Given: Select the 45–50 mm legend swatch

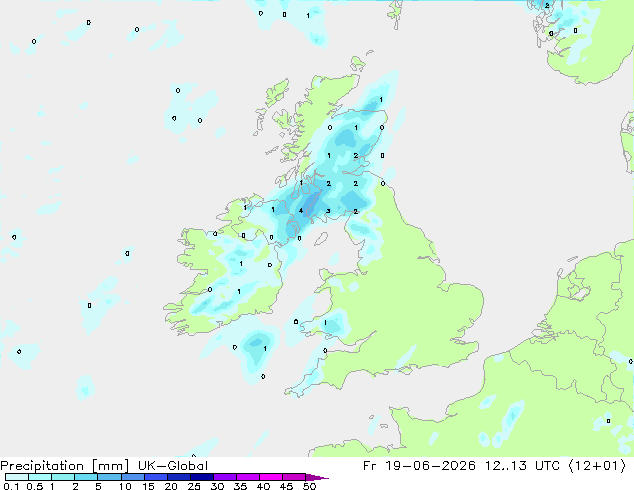Looking at the screenshot, I should point(294,477).
